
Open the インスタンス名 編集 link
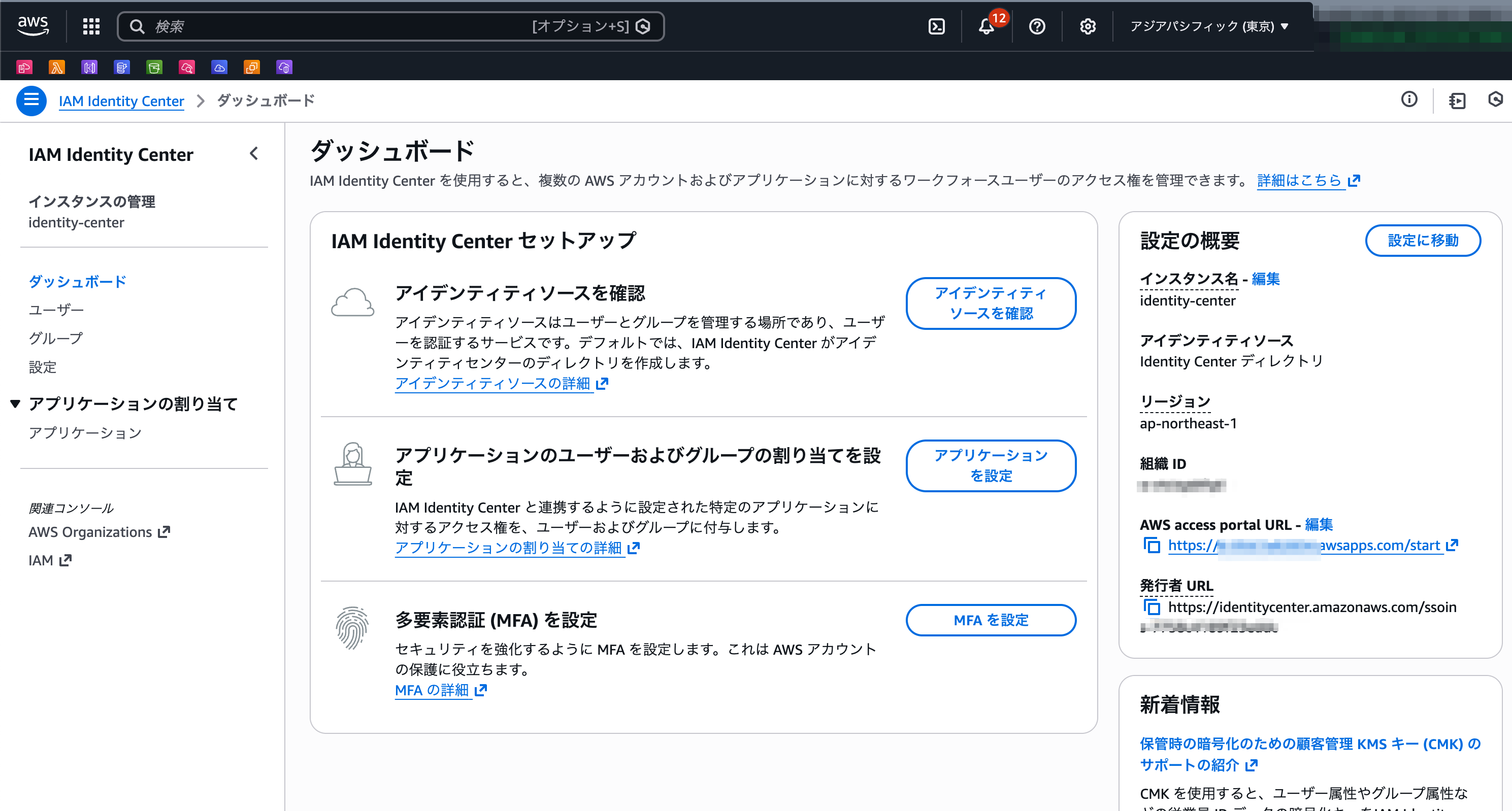click(1265, 279)
